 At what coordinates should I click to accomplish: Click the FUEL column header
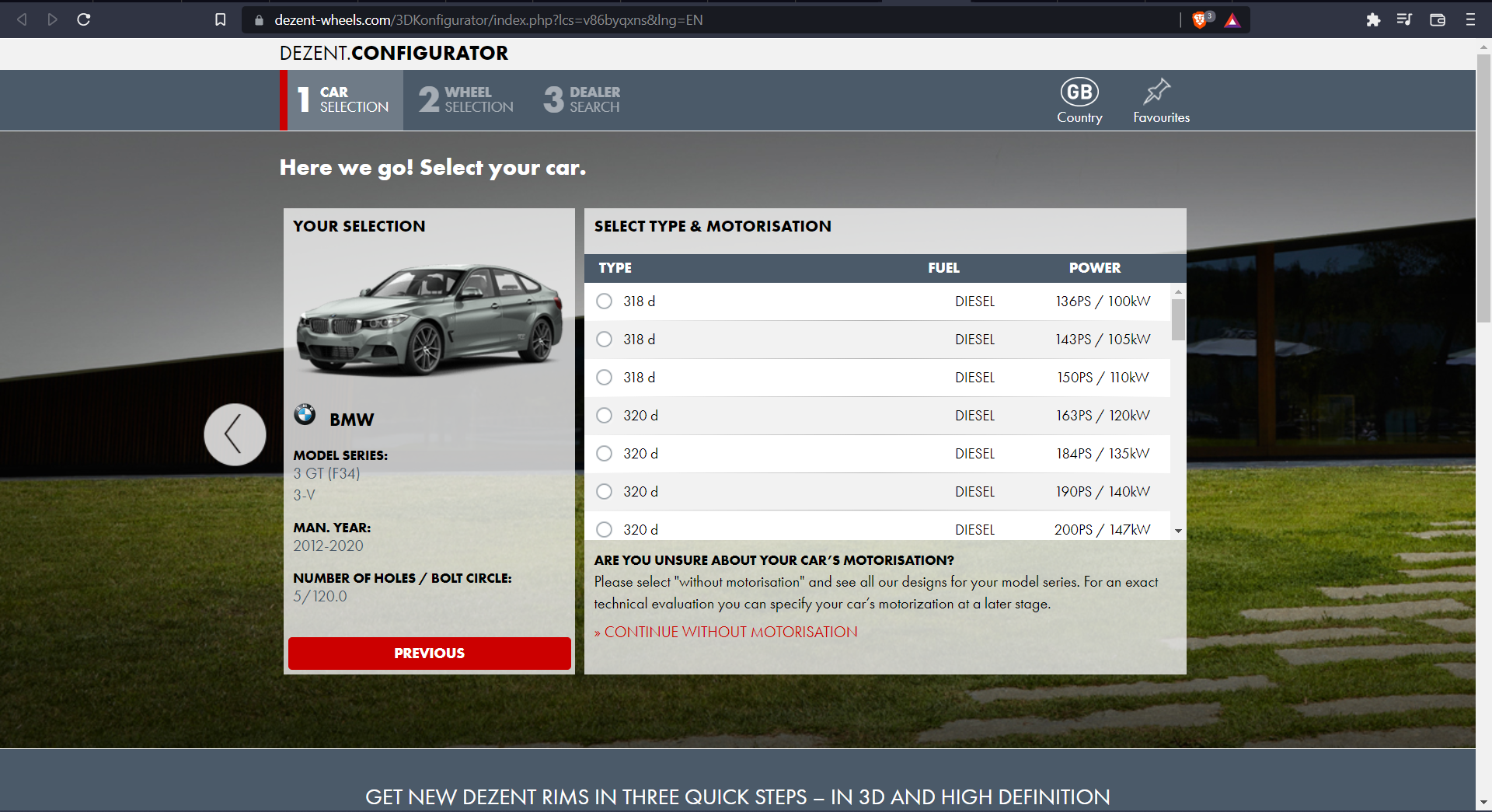pos(943,268)
